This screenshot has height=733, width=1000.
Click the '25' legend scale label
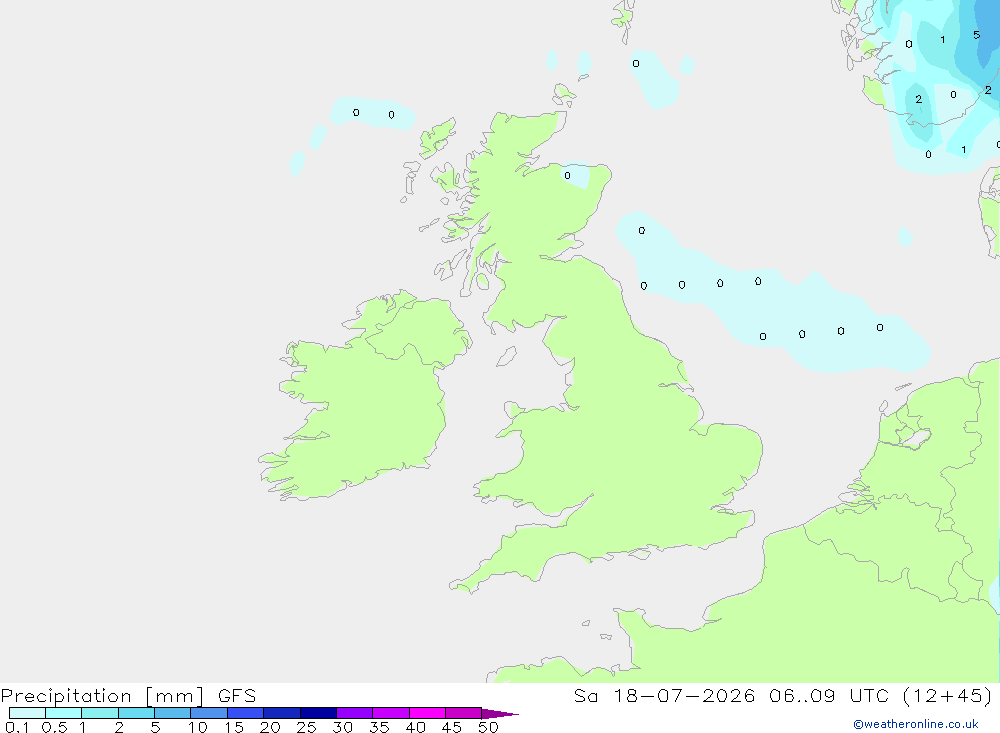[307, 727]
